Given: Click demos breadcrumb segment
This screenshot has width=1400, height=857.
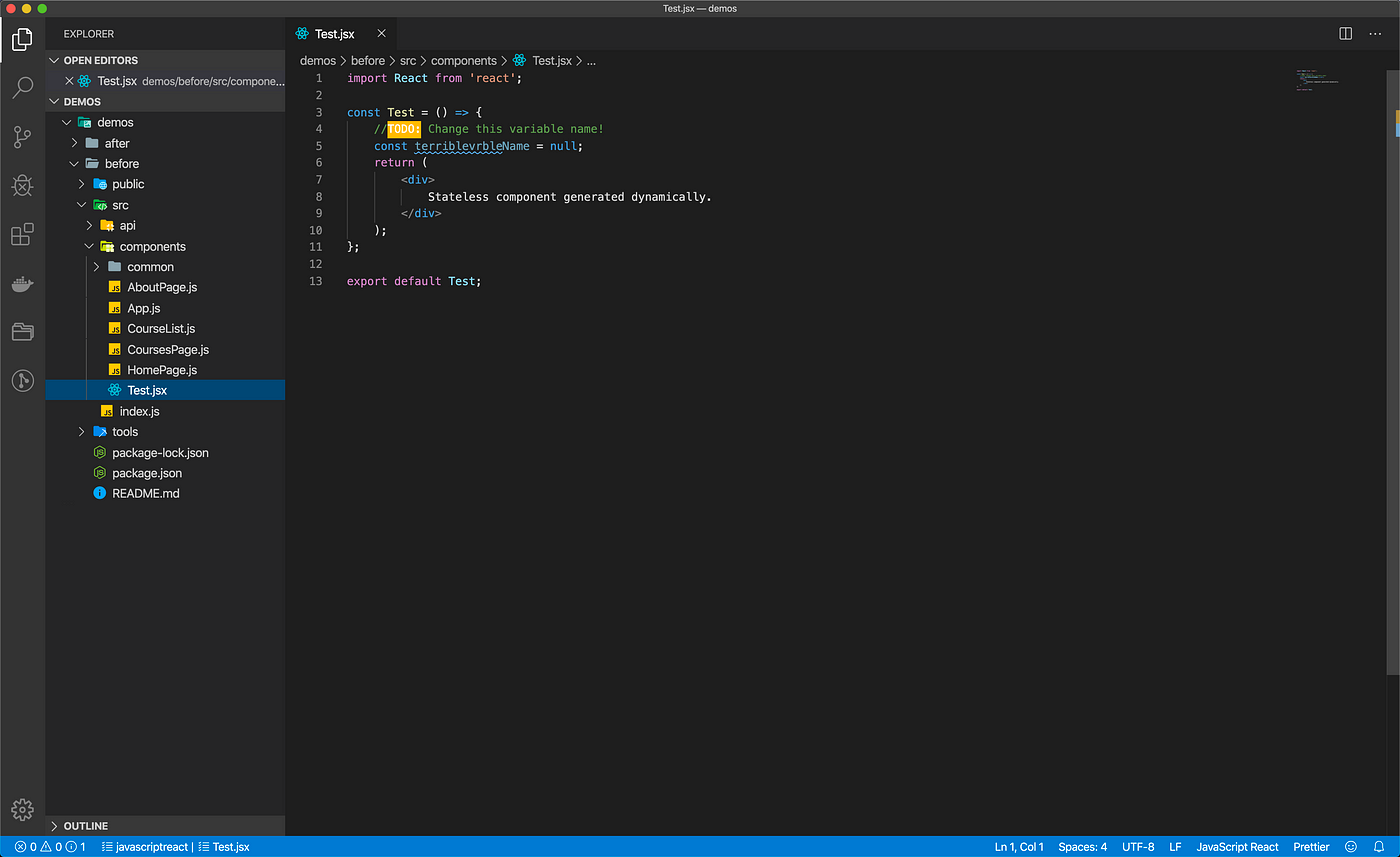Looking at the screenshot, I should [x=318, y=61].
